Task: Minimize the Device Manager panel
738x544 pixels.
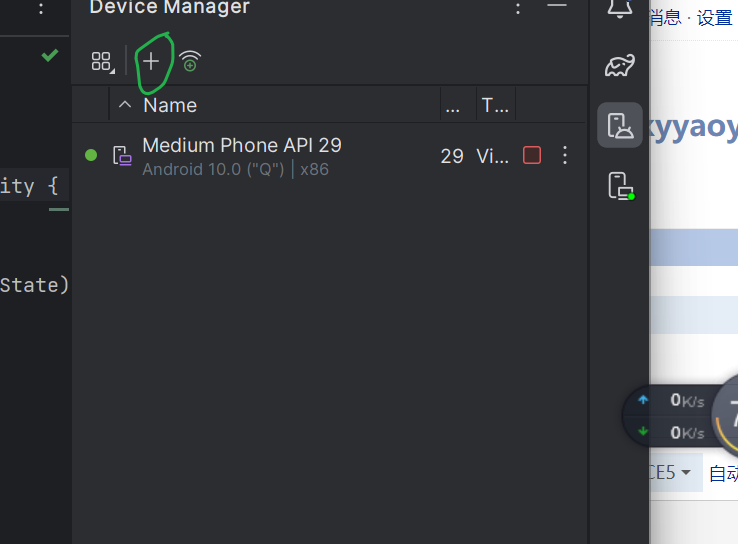Action: [557, 8]
